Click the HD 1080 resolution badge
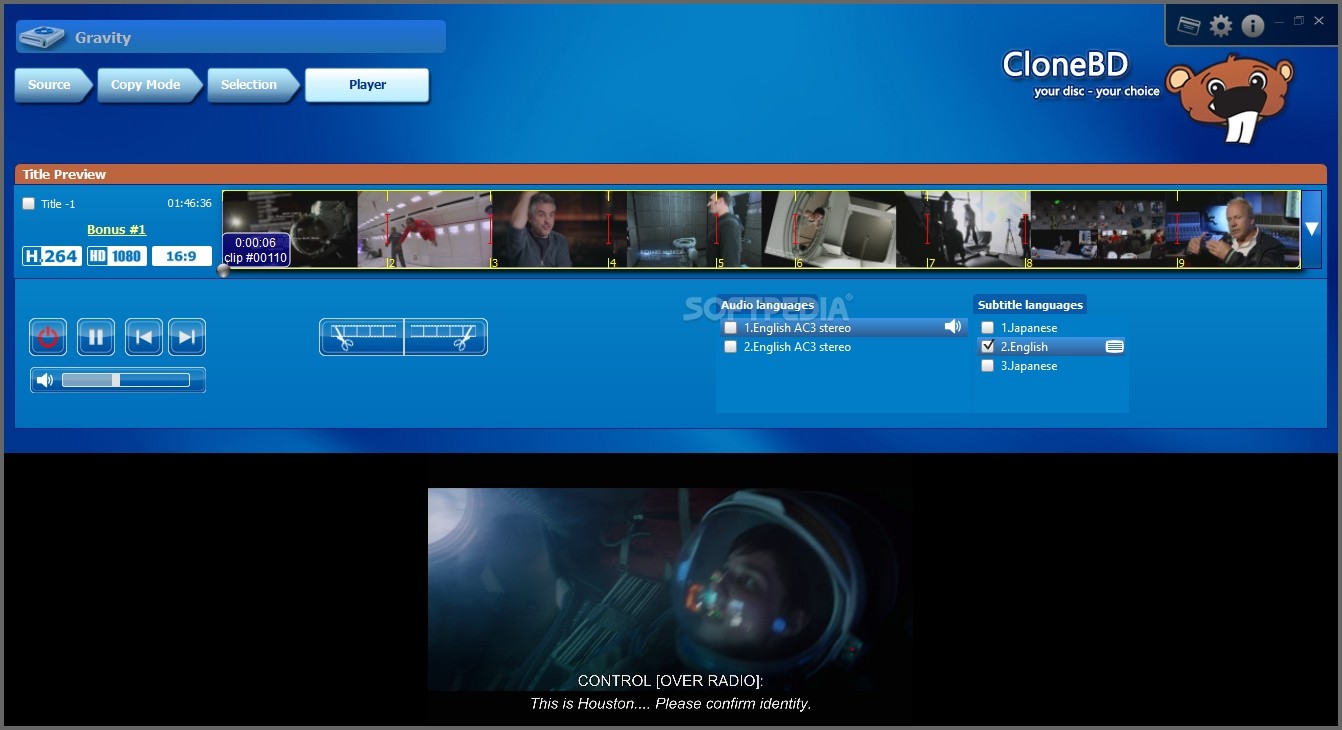 (x=116, y=256)
